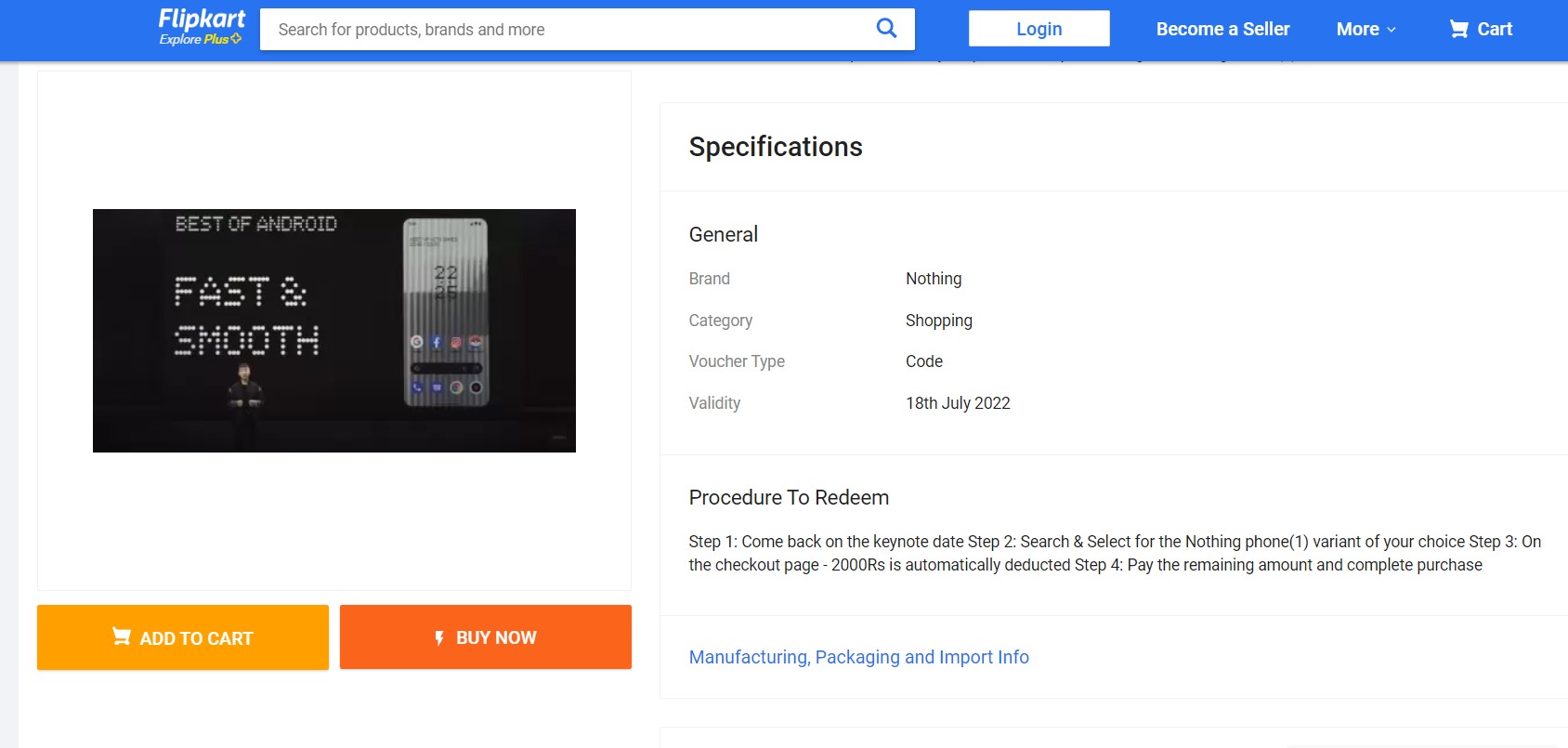Open the Cart
Image resolution: width=1568 pixels, height=748 pixels.
tap(1481, 29)
